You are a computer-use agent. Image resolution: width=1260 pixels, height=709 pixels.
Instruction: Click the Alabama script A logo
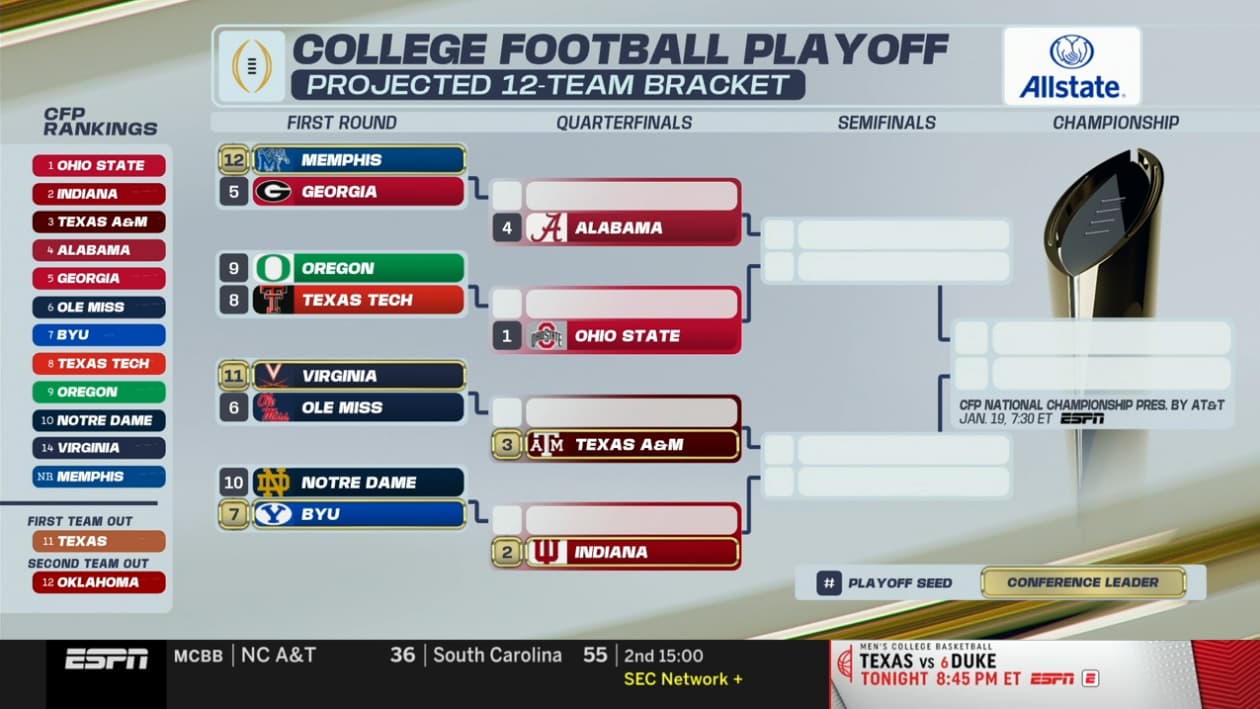[546, 228]
